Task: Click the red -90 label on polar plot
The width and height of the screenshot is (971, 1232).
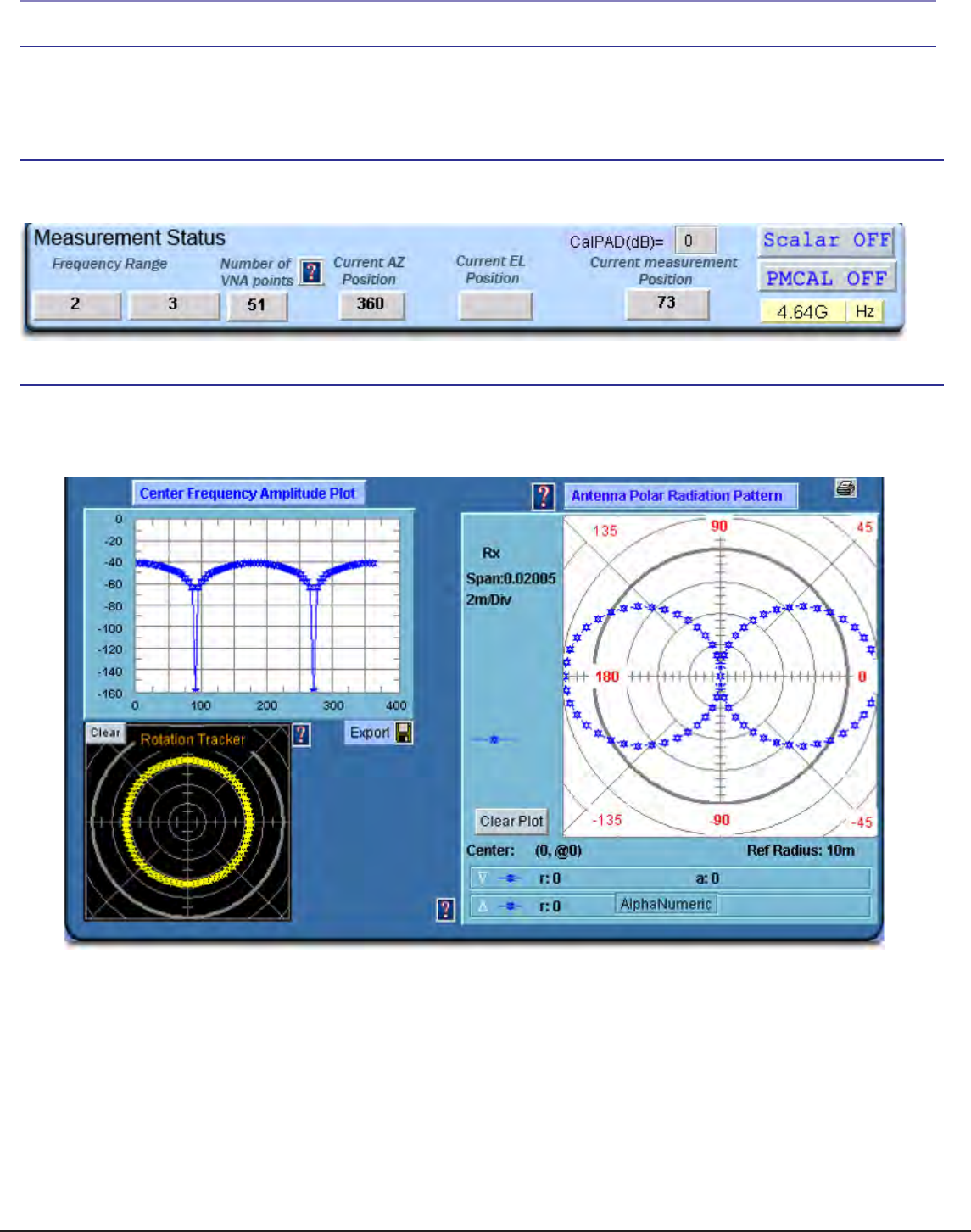Action: coord(719,820)
